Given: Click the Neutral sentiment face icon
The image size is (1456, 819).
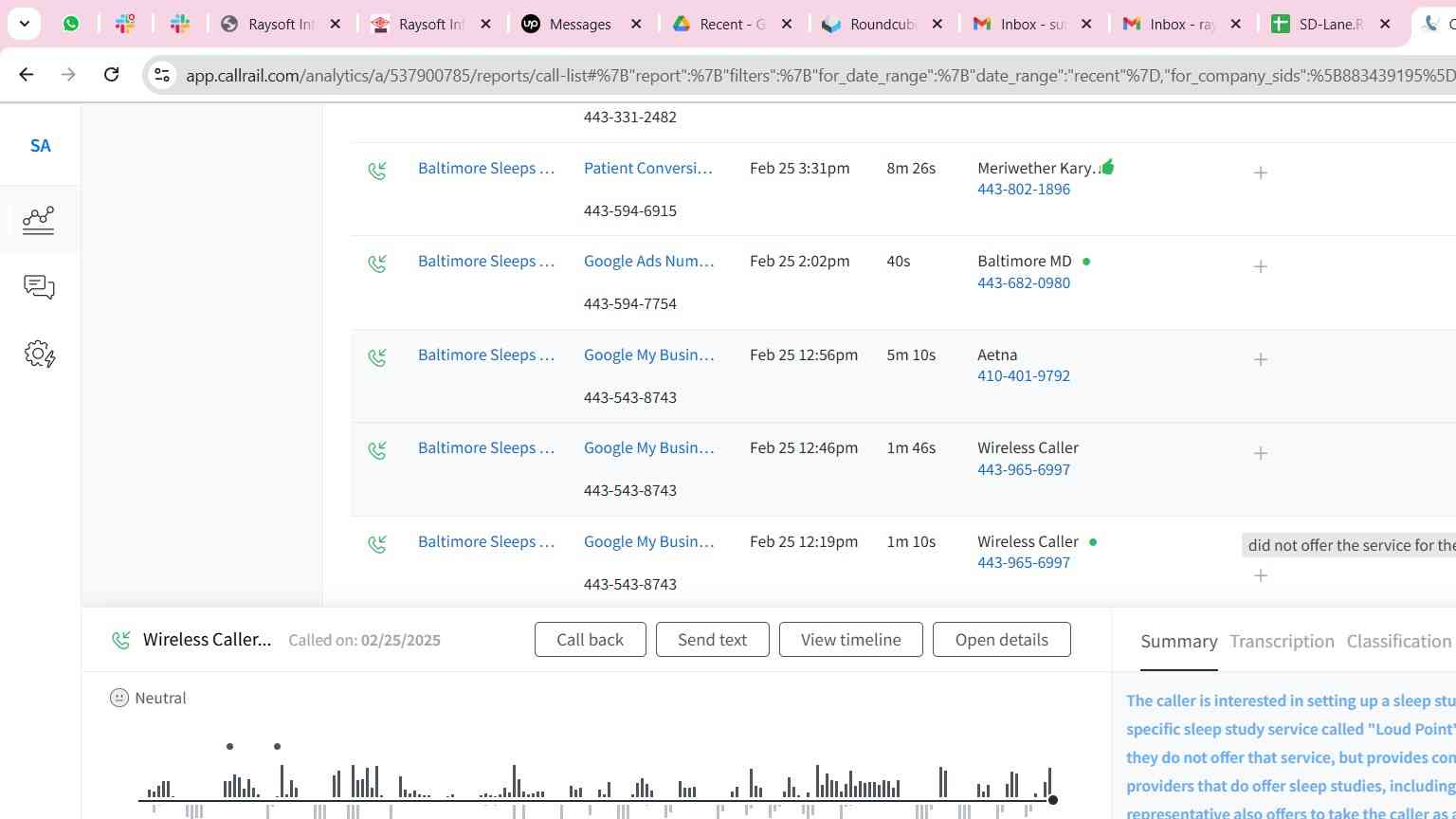Looking at the screenshot, I should [119, 698].
